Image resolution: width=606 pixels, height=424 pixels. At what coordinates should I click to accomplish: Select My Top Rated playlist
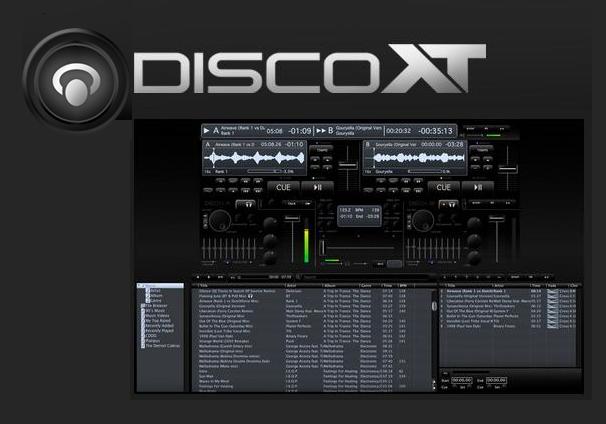157,320
